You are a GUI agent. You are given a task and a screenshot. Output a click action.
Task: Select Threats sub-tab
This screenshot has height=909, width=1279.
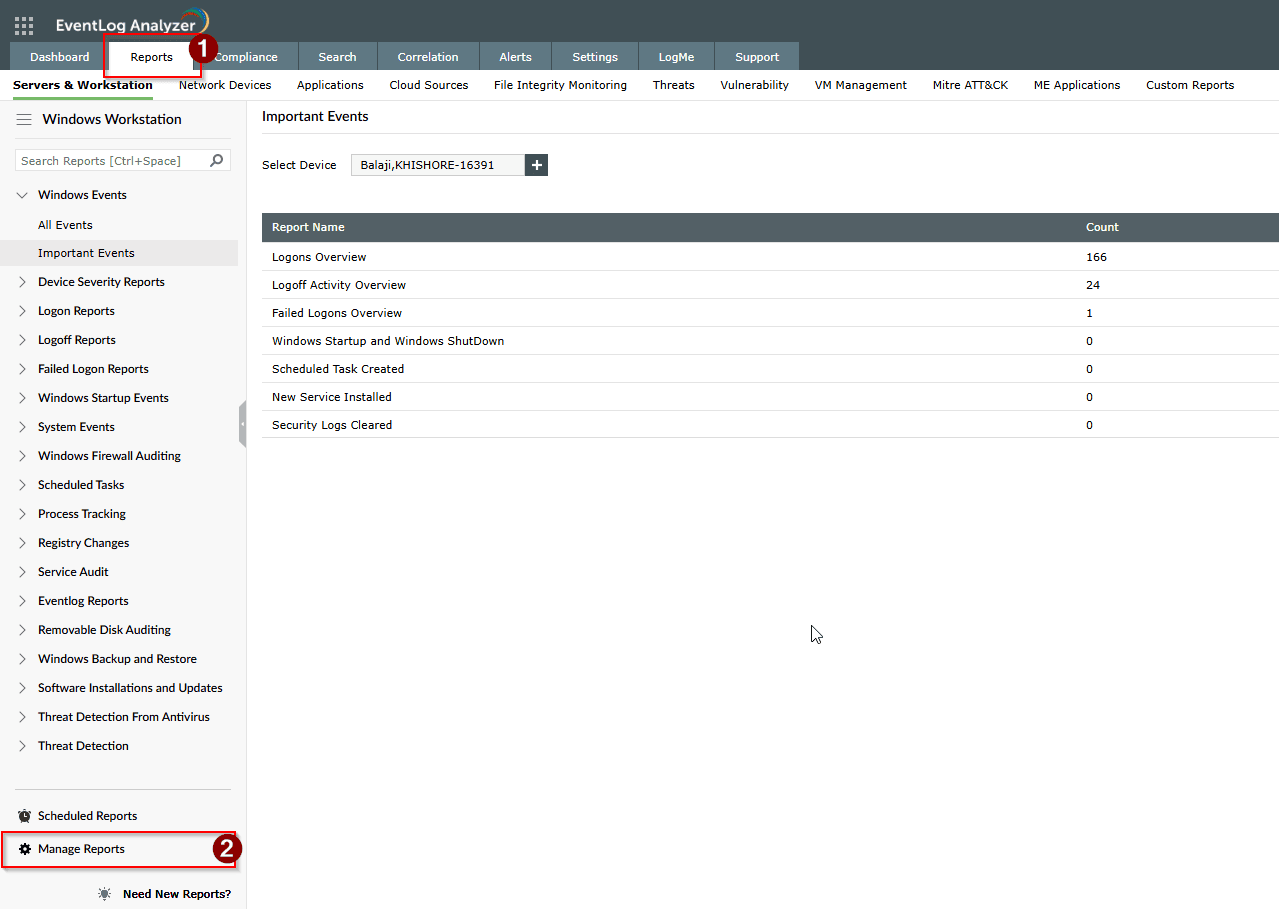click(674, 85)
